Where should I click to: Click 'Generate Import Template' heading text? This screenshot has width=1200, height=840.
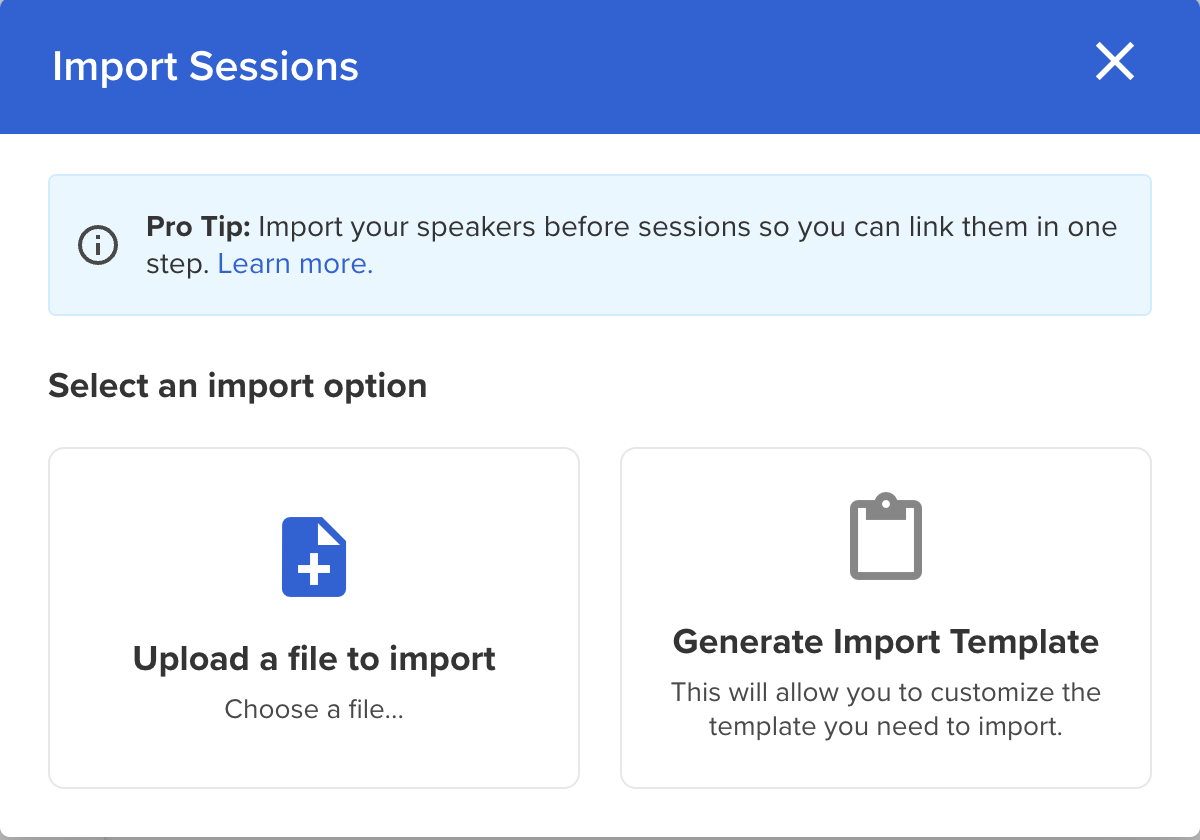[886, 642]
